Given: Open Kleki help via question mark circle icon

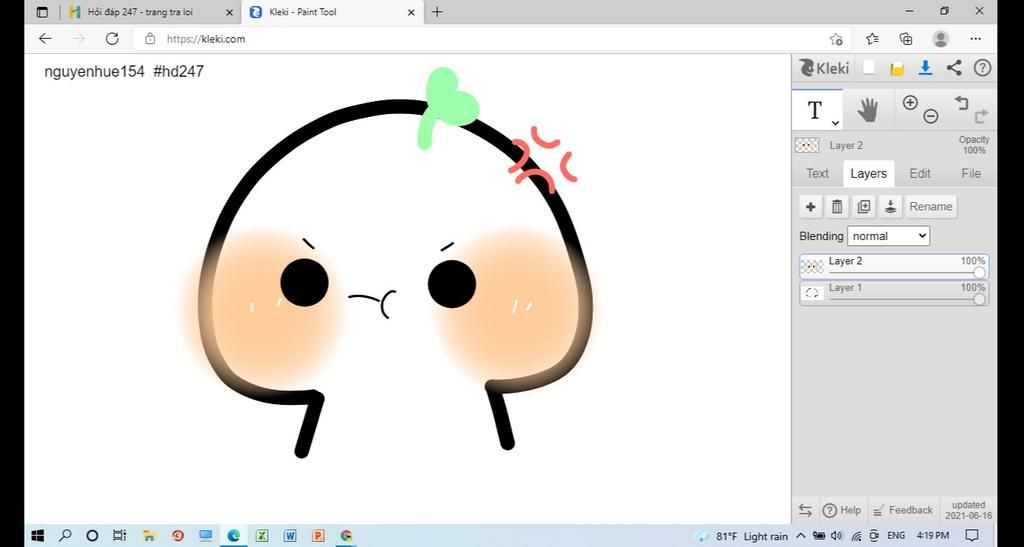Looking at the screenshot, I should coord(982,68).
